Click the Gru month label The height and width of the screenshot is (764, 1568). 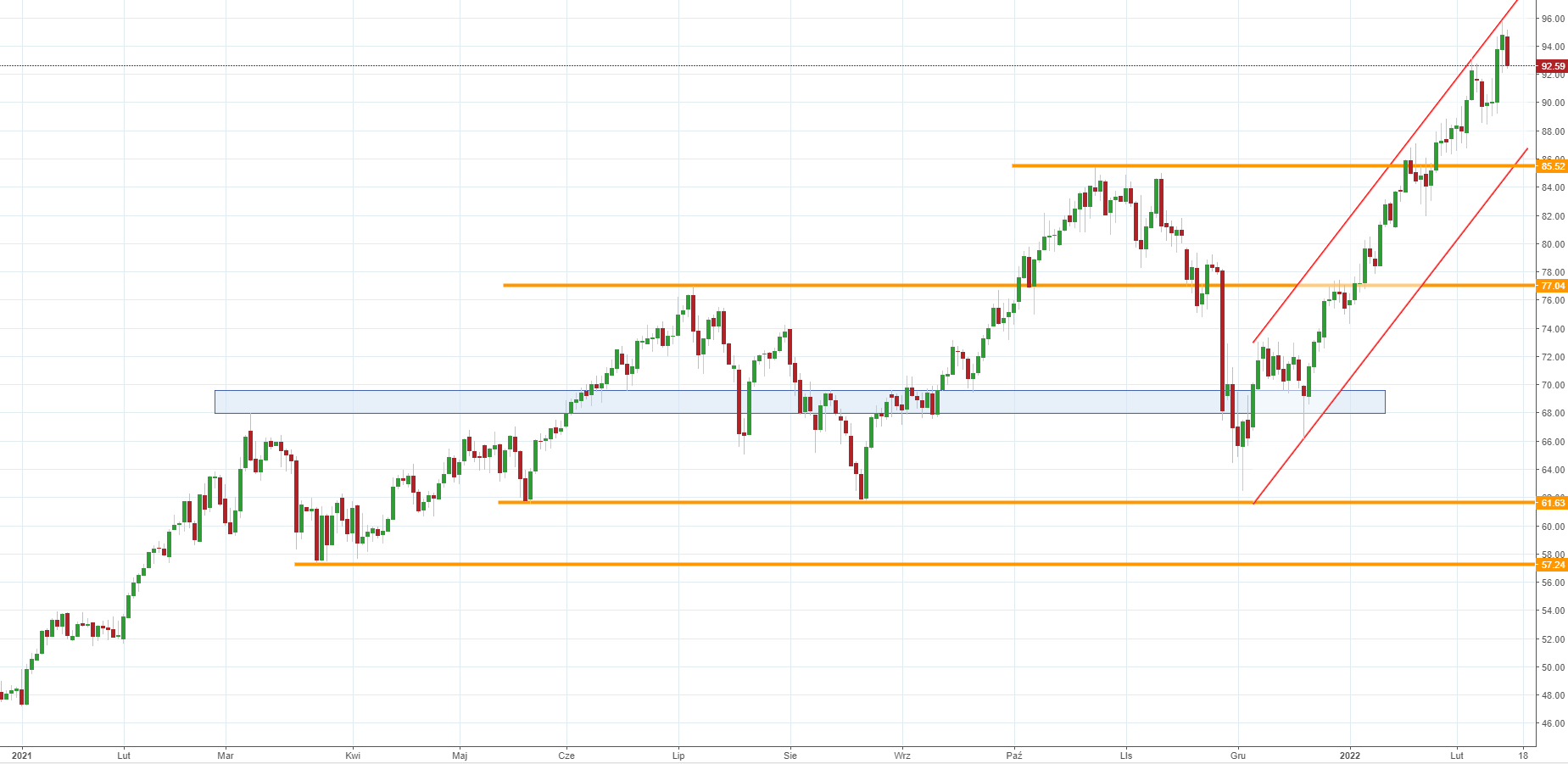(x=1238, y=755)
